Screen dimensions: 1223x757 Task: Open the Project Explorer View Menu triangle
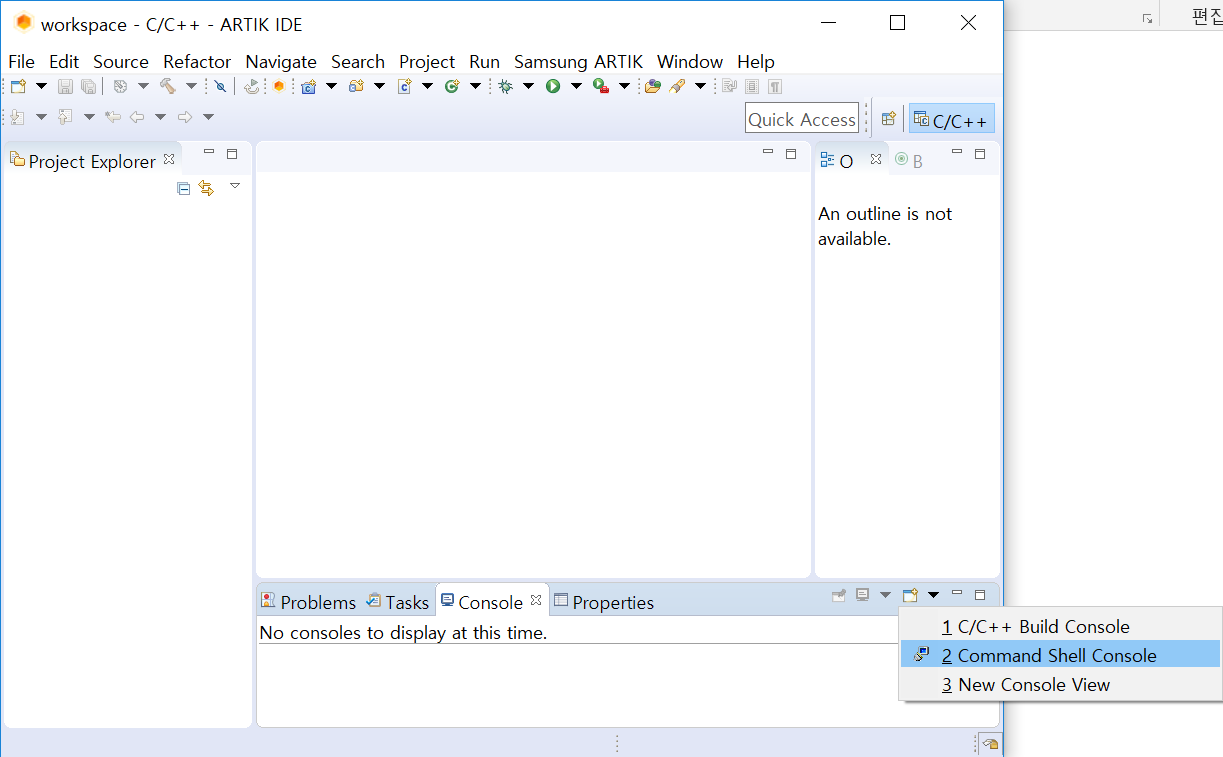[235, 186]
